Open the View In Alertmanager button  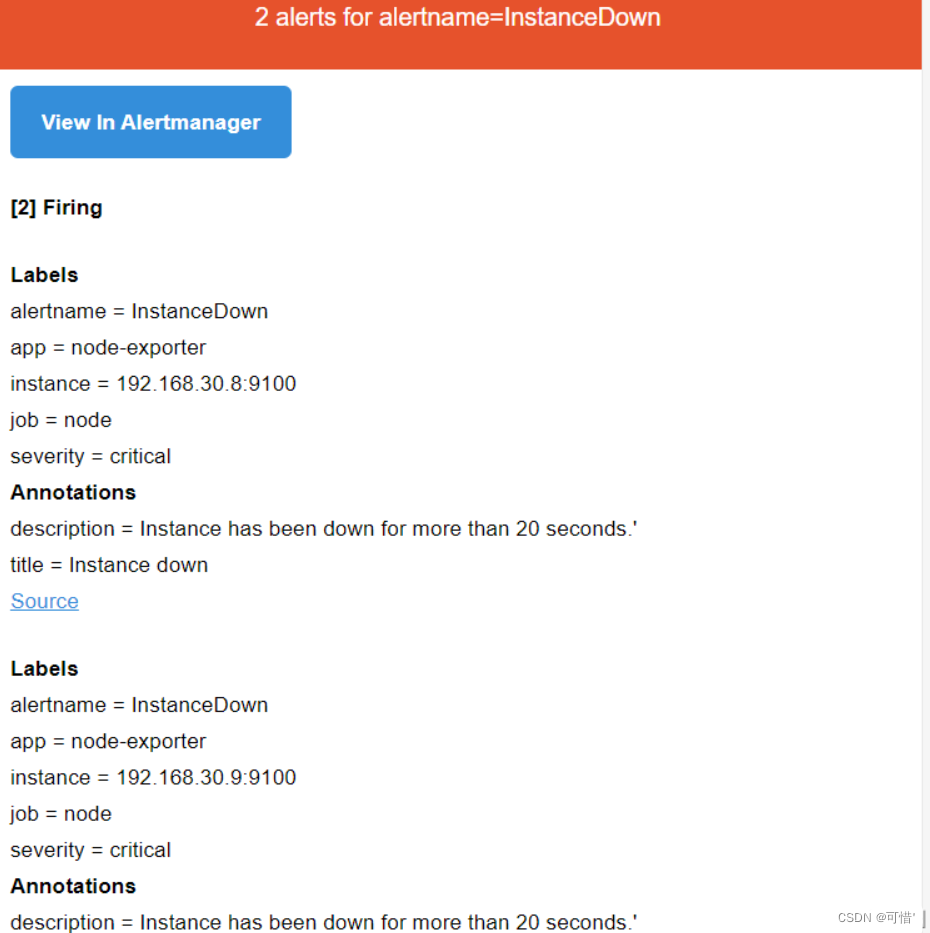[x=151, y=122]
